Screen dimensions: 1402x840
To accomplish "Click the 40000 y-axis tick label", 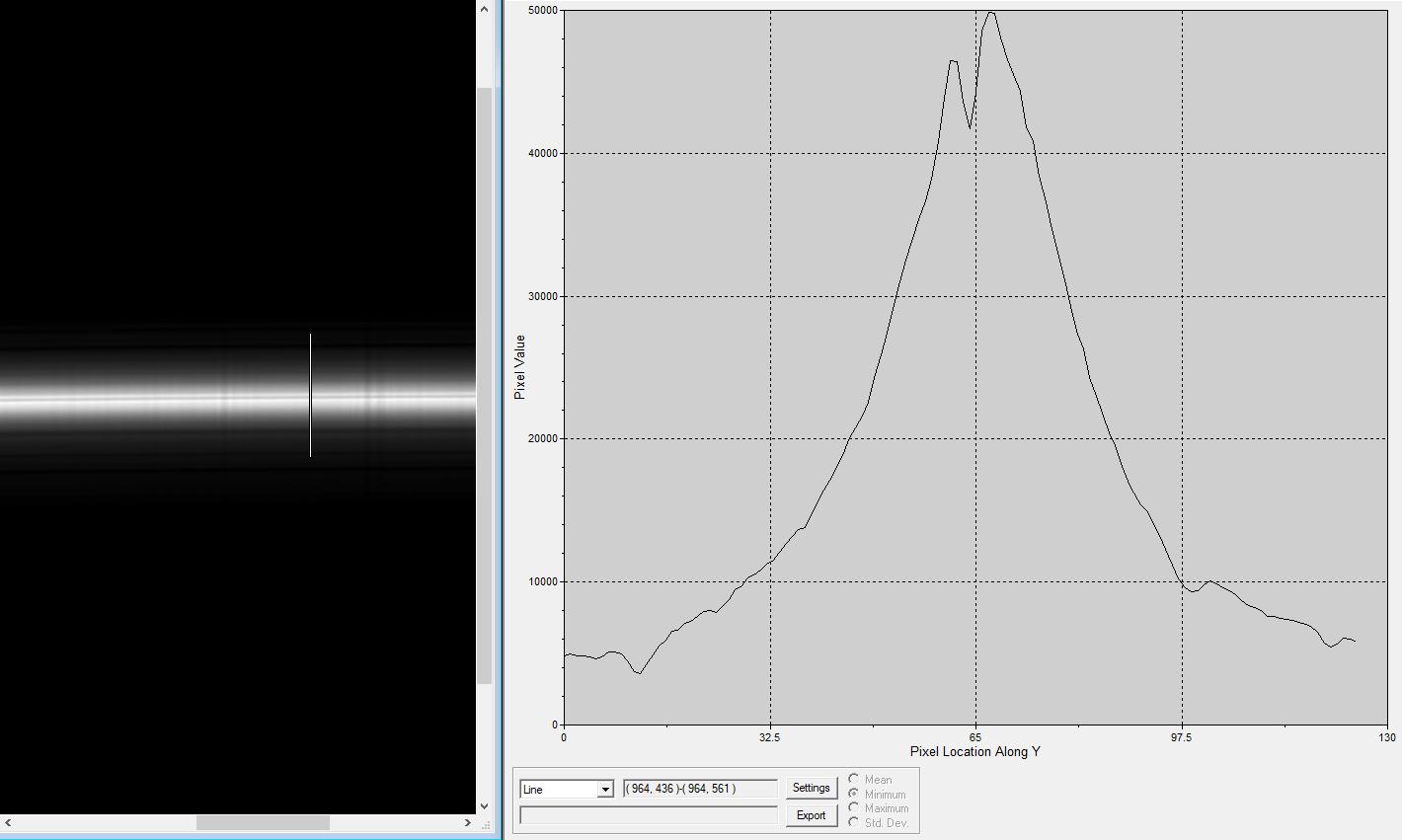I will (x=543, y=153).
